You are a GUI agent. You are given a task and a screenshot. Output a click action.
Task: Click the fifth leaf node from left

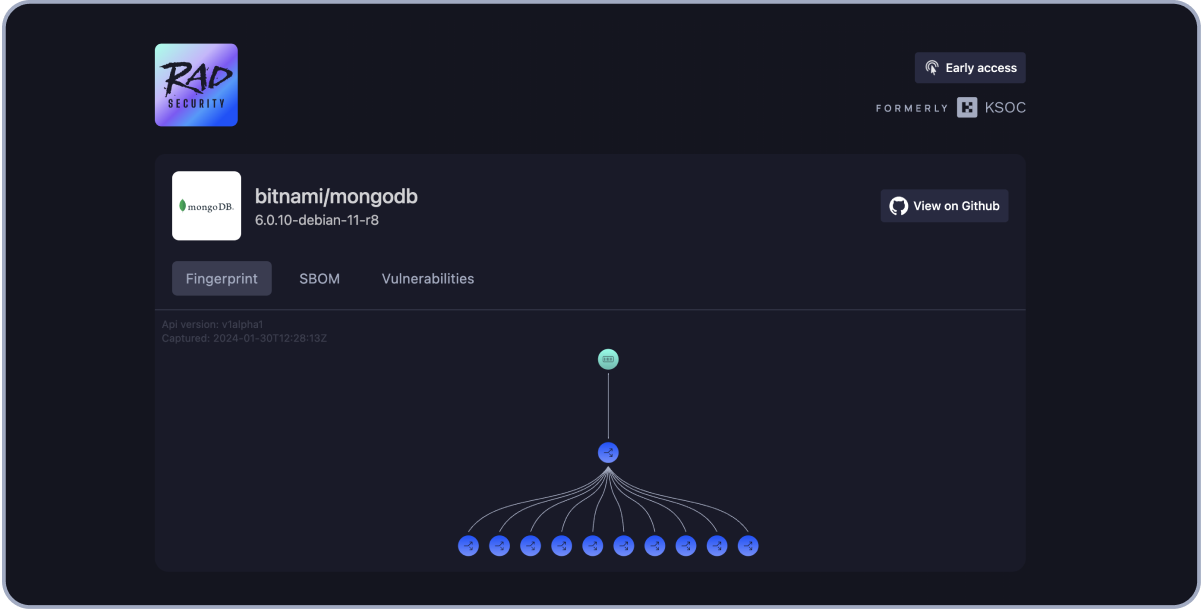tap(592, 546)
